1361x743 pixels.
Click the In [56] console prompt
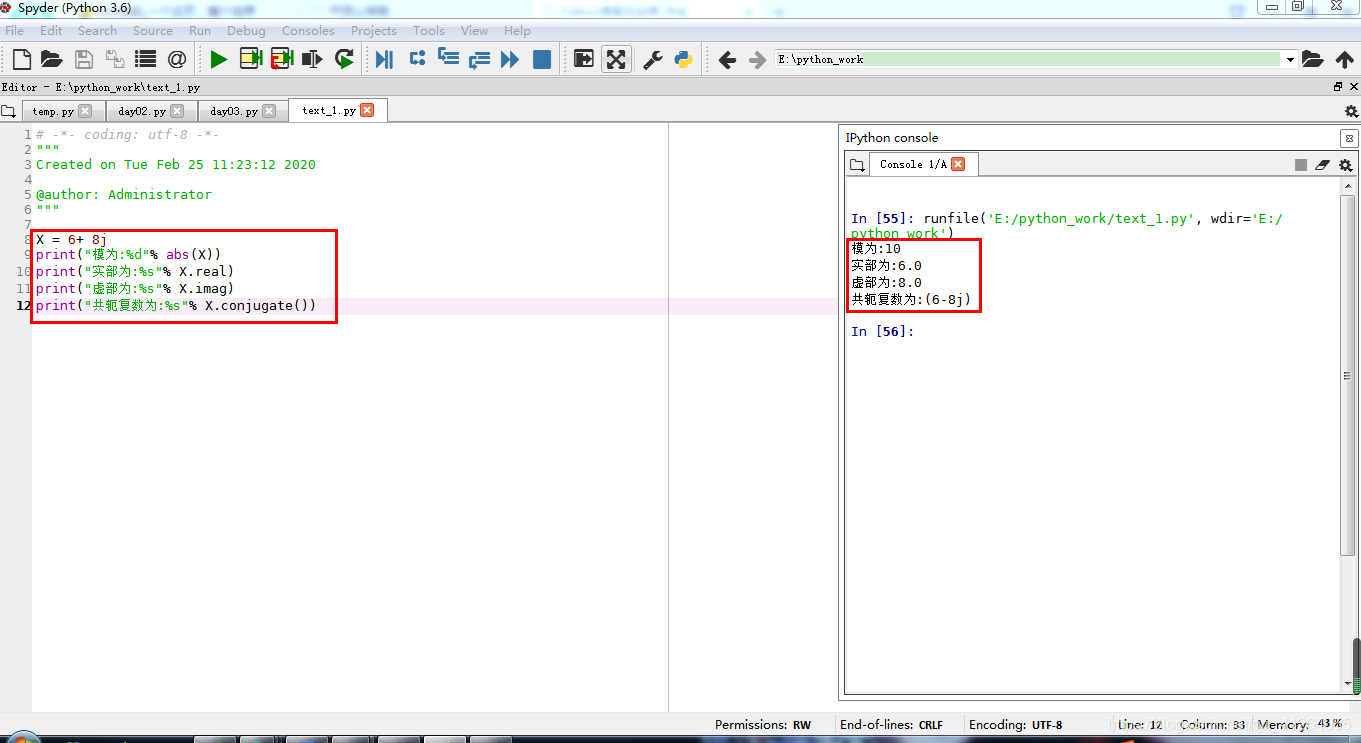(x=883, y=331)
